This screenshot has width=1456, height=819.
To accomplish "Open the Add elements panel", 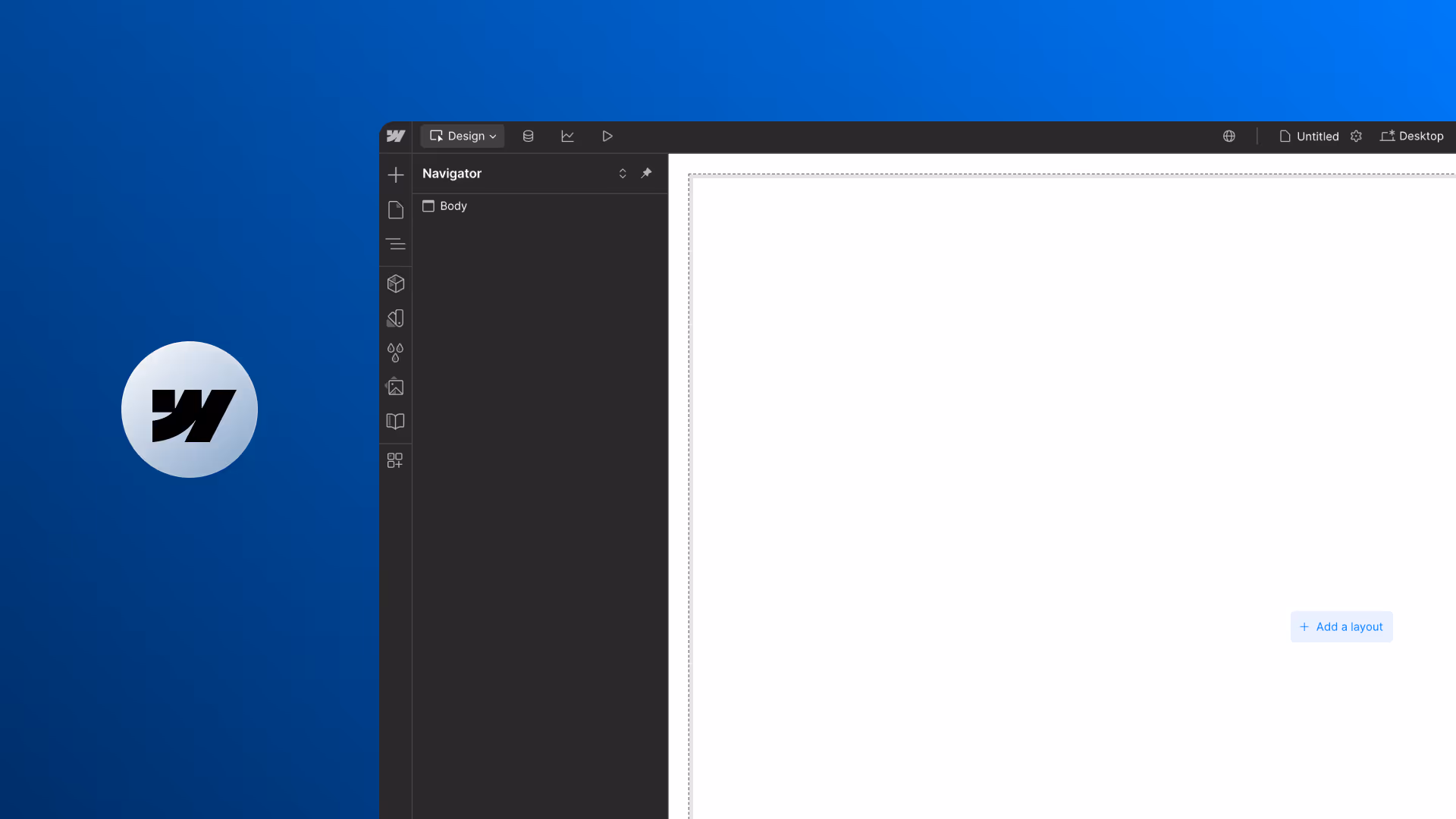I will pos(396,175).
